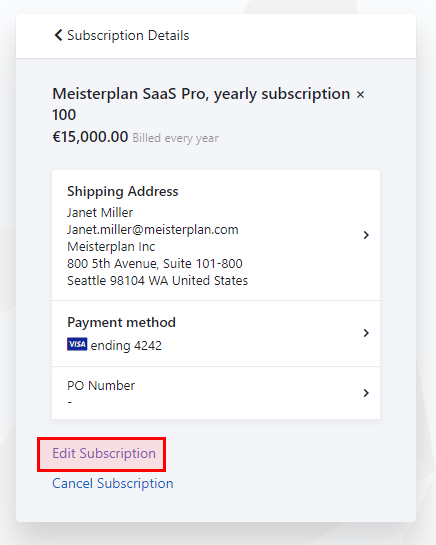
Task: Click the Visa card logo
Action: coord(77,344)
